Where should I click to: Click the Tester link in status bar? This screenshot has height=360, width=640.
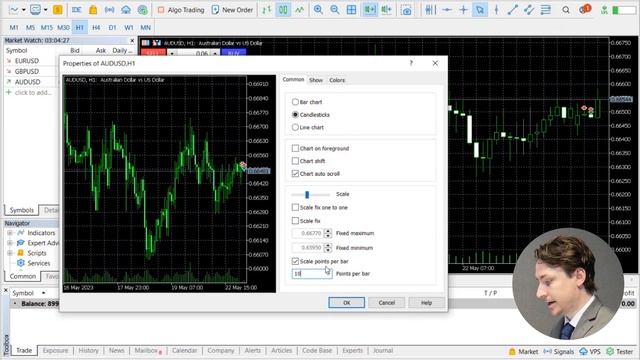[620, 351]
